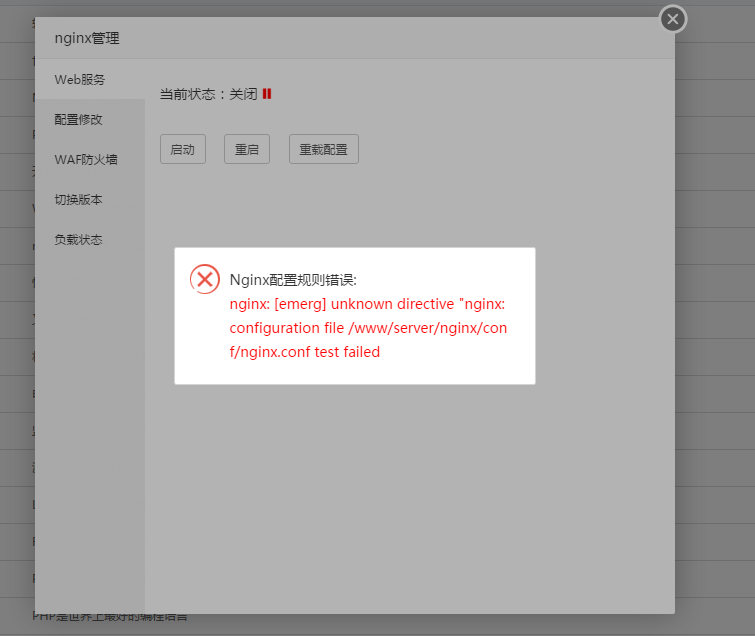View the 负载状态 tab
This screenshot has width=755, height=636.
click(90, 239)
